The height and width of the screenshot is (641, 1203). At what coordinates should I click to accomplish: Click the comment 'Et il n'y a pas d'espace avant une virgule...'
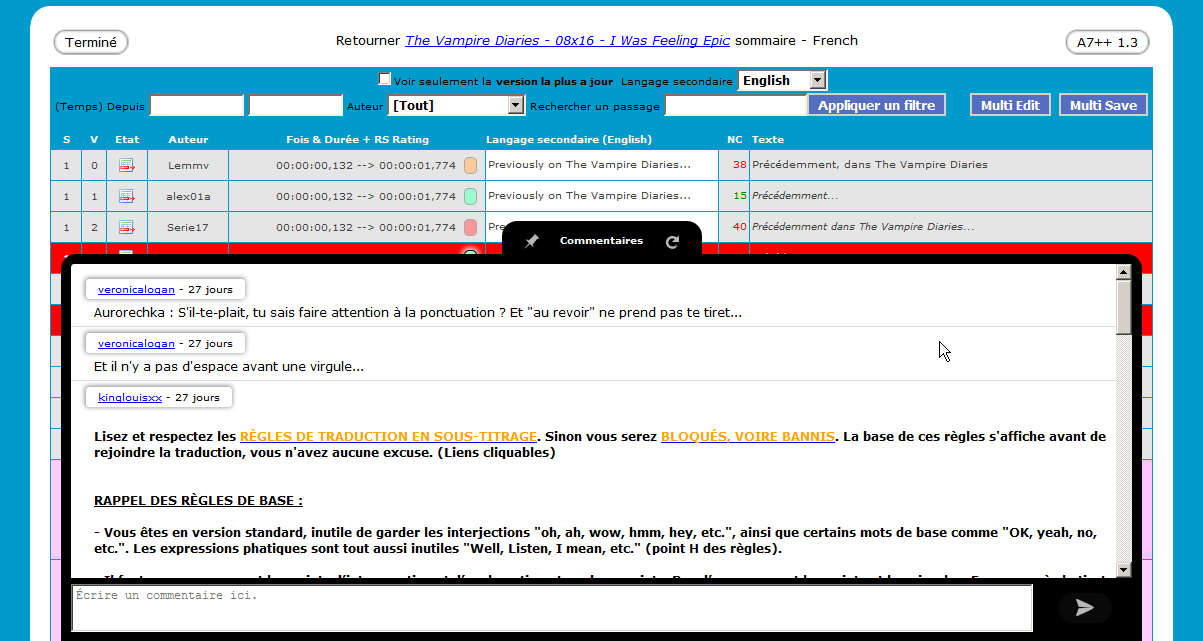pyautogui.click(x=229, y=367)
